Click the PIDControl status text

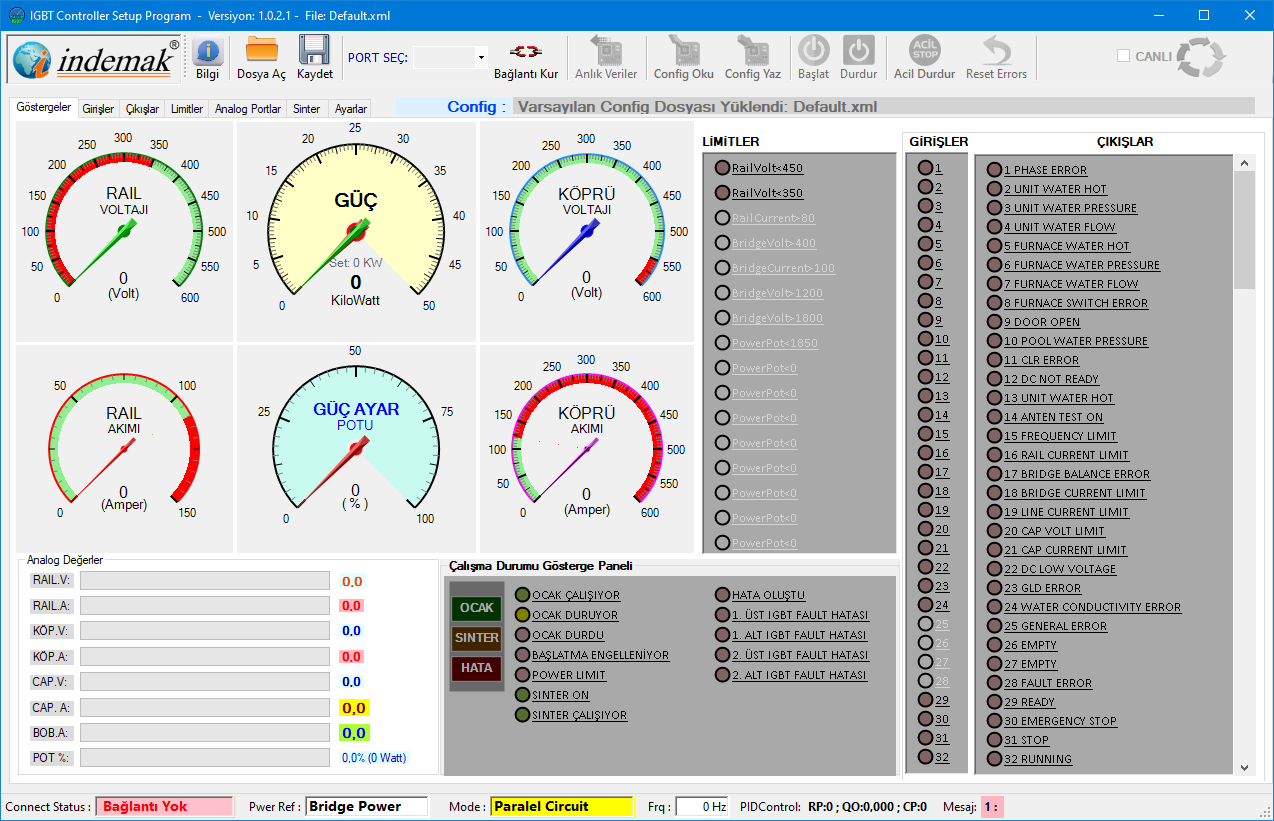(x=834, y=806)
